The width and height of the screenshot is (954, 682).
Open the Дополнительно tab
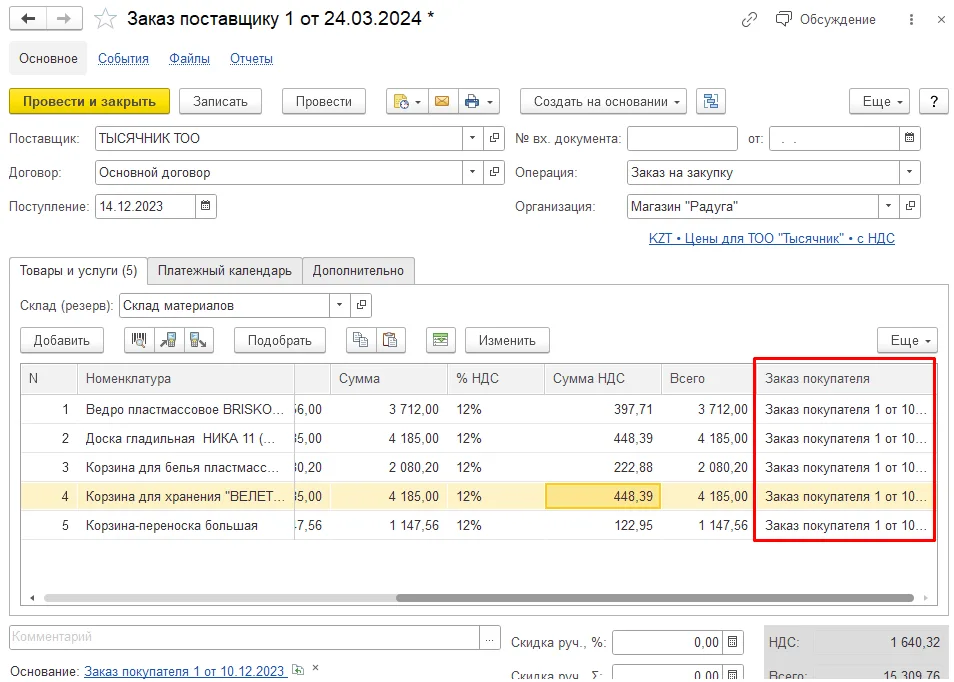click(358, 271)
